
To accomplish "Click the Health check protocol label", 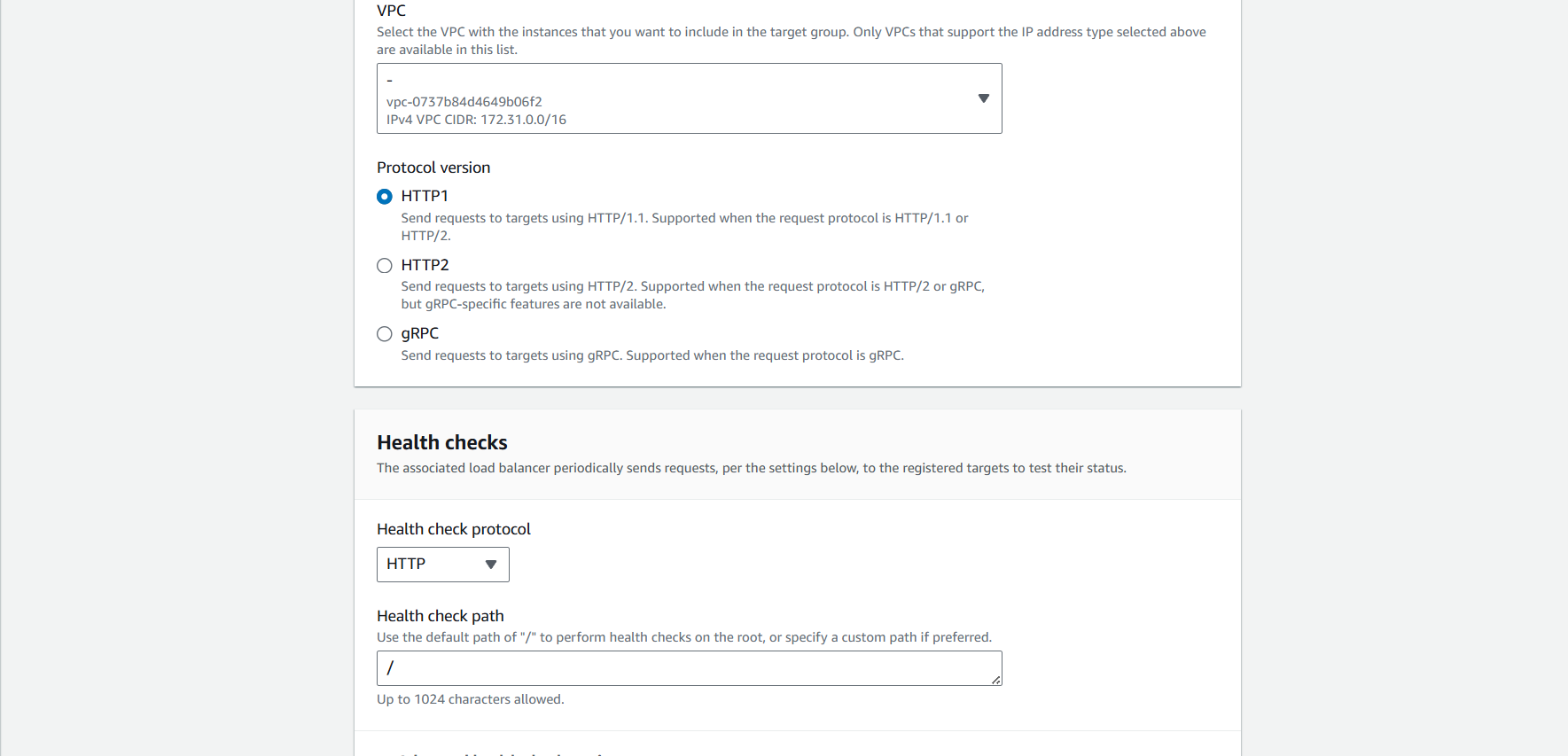I will point(454,529).
